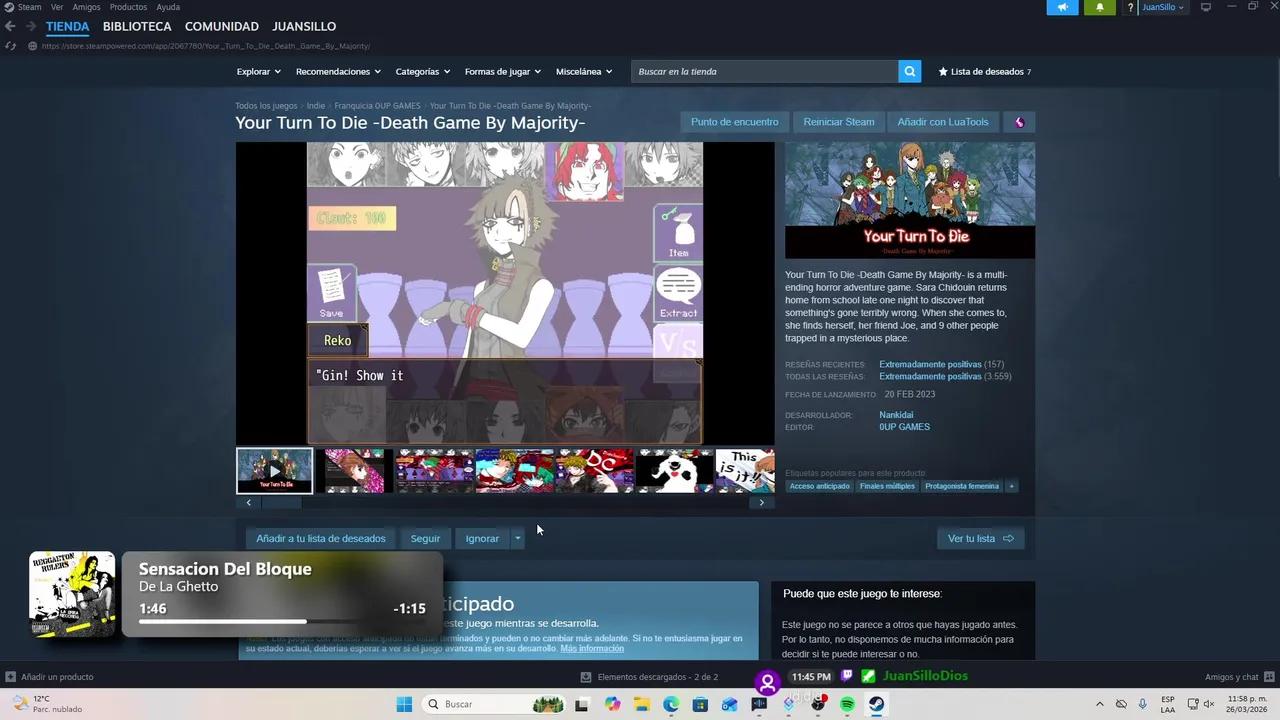Open the Steam menu
The image size is (1280, 720).
(29, 7)
